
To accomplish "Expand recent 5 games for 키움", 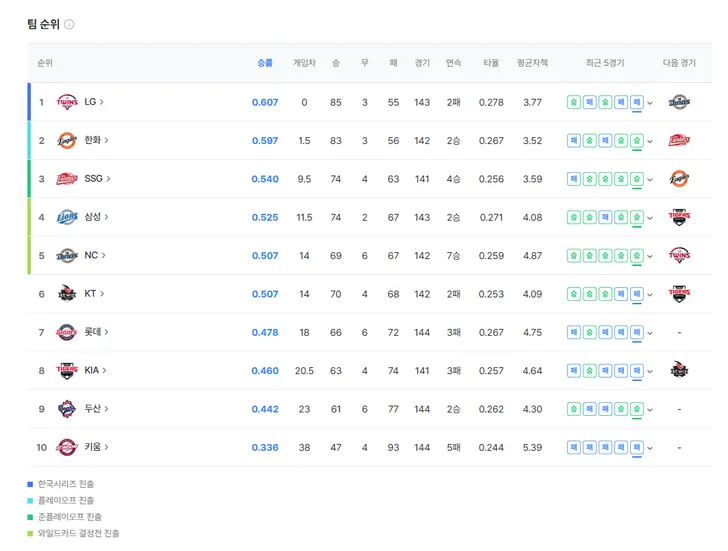I will click(x=650, y=448).
